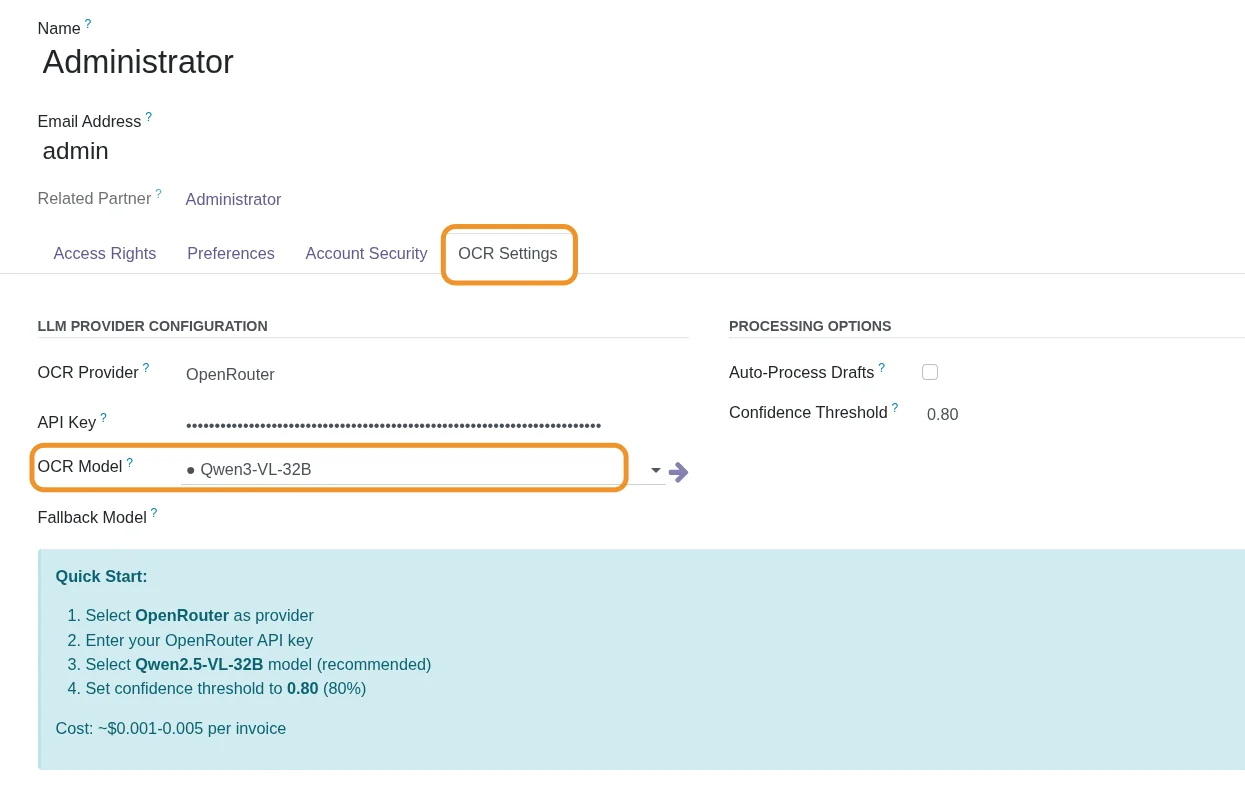Go to the Account Security tab

(x=366, y=254)
